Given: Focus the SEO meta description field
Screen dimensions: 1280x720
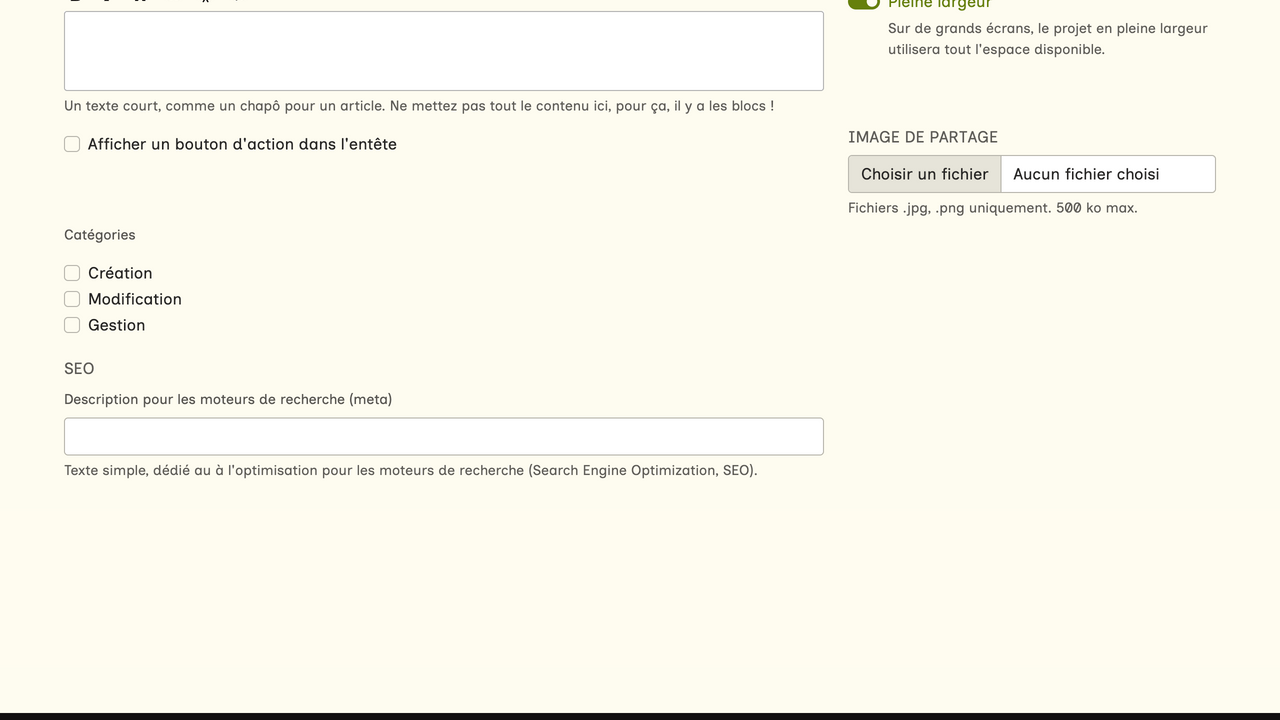Looking at the screenshot, I should click(x=443, y=437).
